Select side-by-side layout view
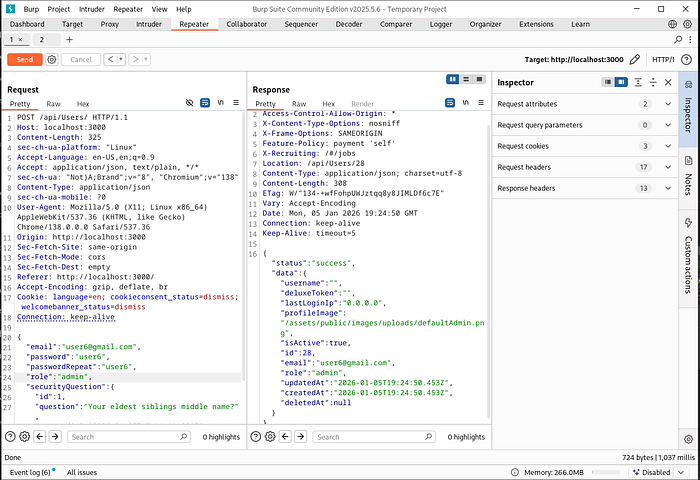 [x=453, y=79]
